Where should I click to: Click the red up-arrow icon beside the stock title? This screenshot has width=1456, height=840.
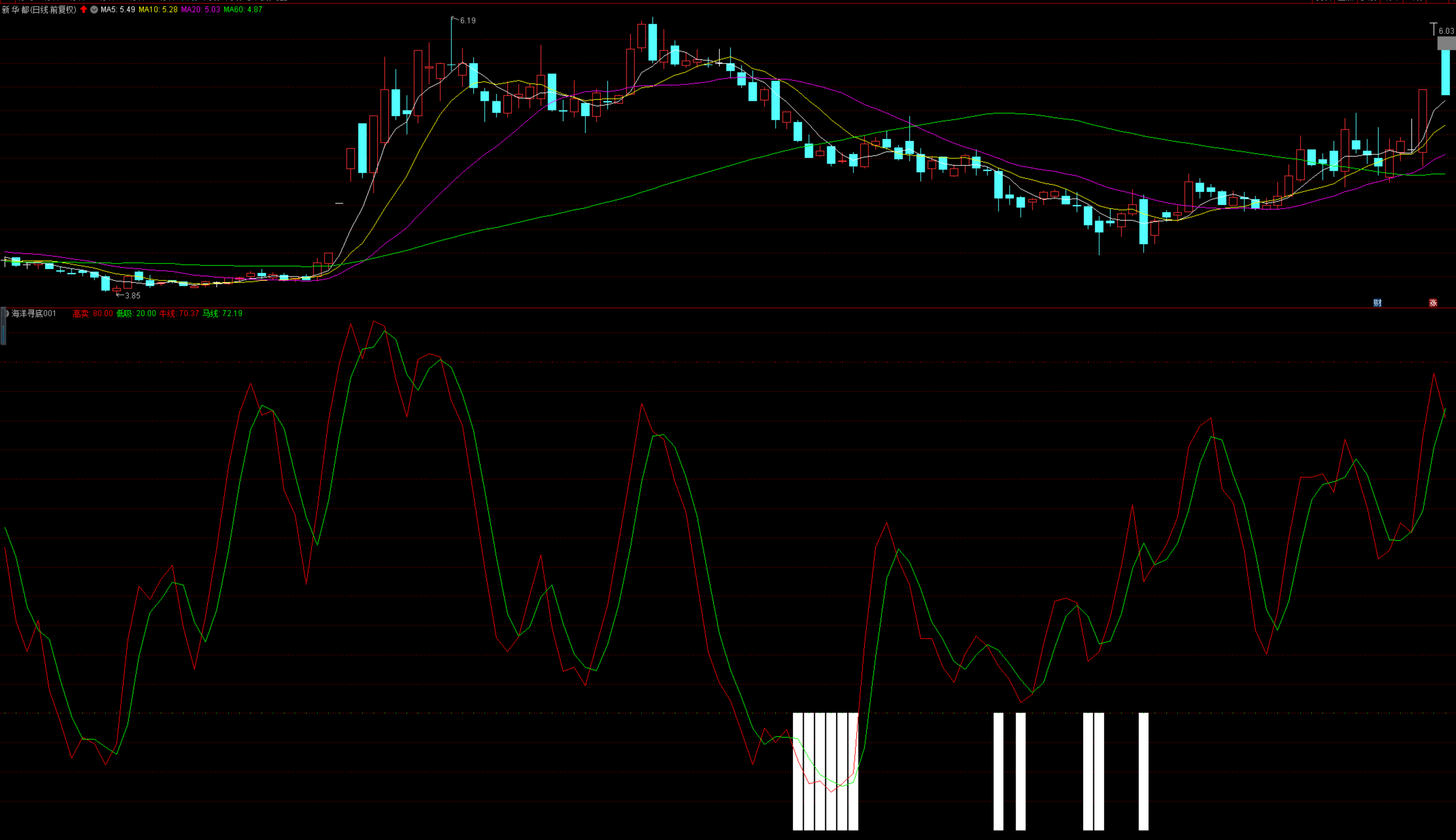(x=84, y=9)
